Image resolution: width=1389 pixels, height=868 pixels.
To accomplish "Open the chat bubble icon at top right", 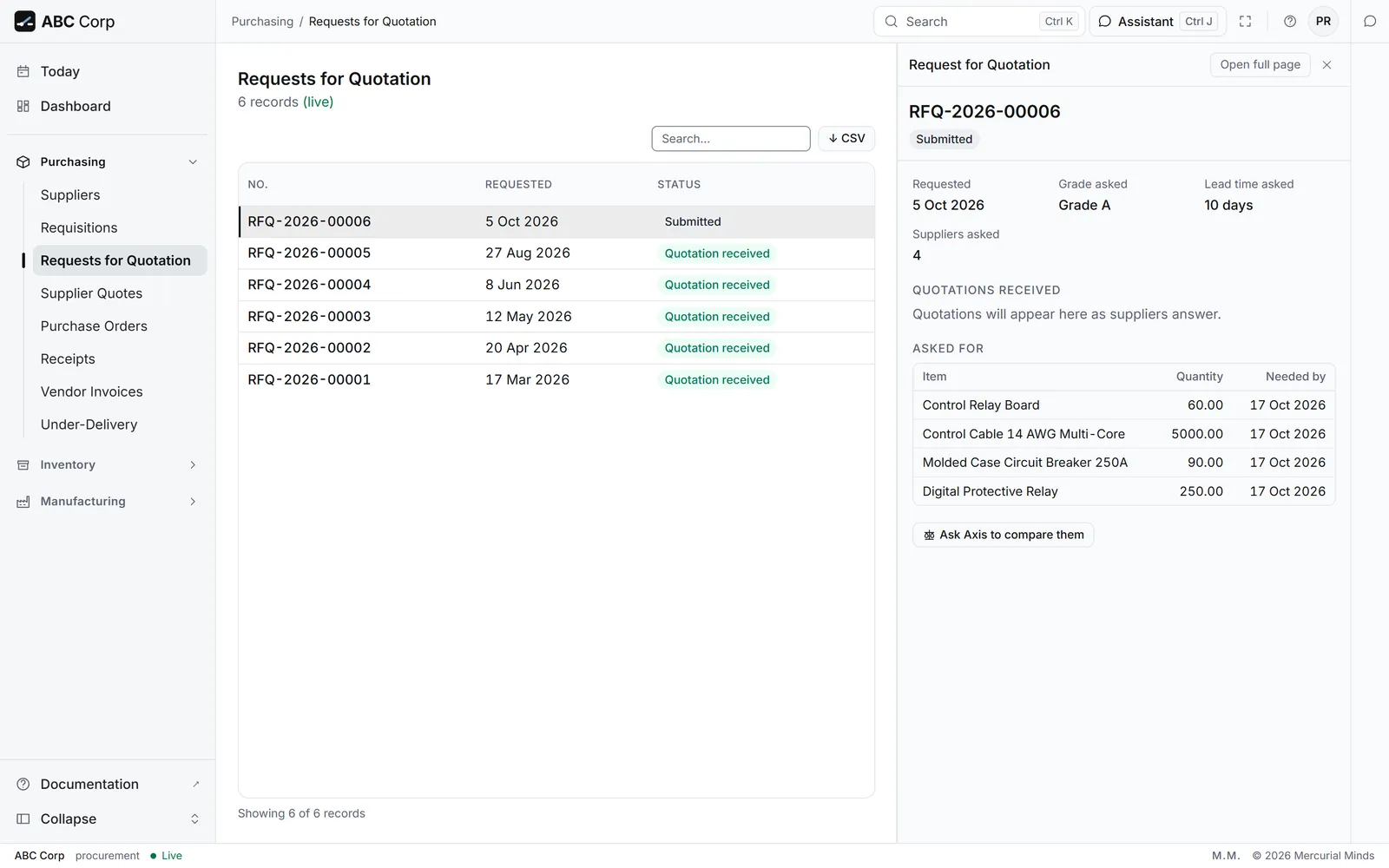I will tap(1370, 22).
